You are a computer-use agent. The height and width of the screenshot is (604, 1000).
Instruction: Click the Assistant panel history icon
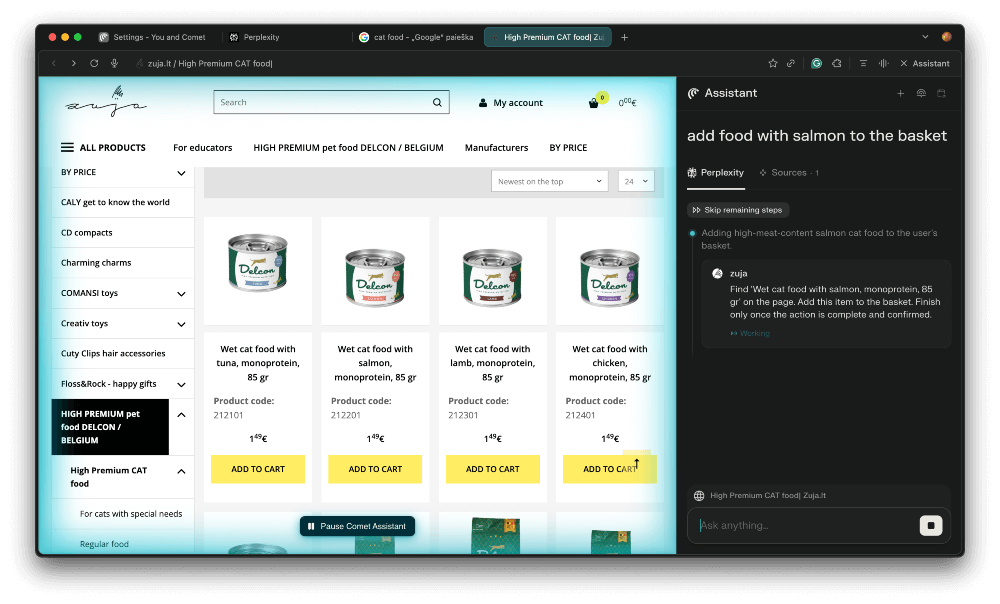(x=921, y=93)
